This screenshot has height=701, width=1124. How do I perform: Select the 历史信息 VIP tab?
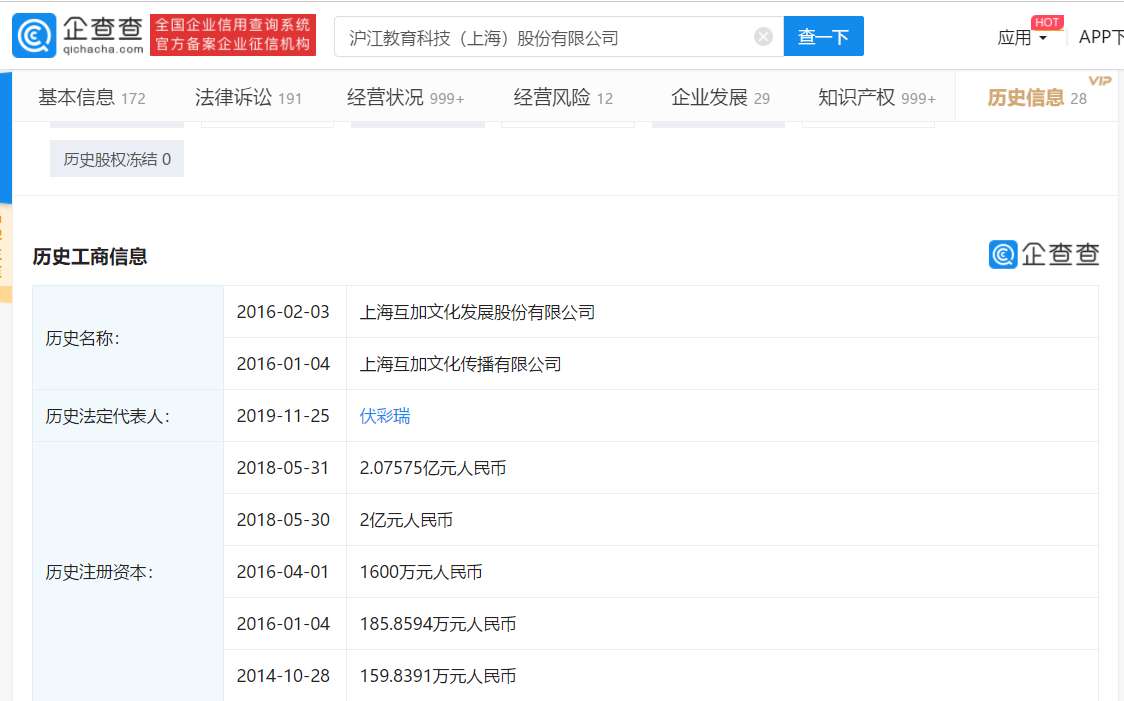pos(1037,97)
